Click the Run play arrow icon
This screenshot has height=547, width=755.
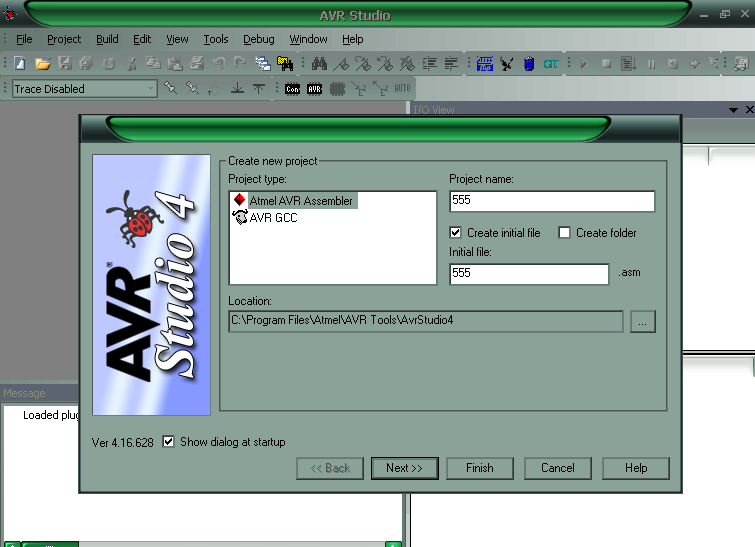(x=584, y=63)
